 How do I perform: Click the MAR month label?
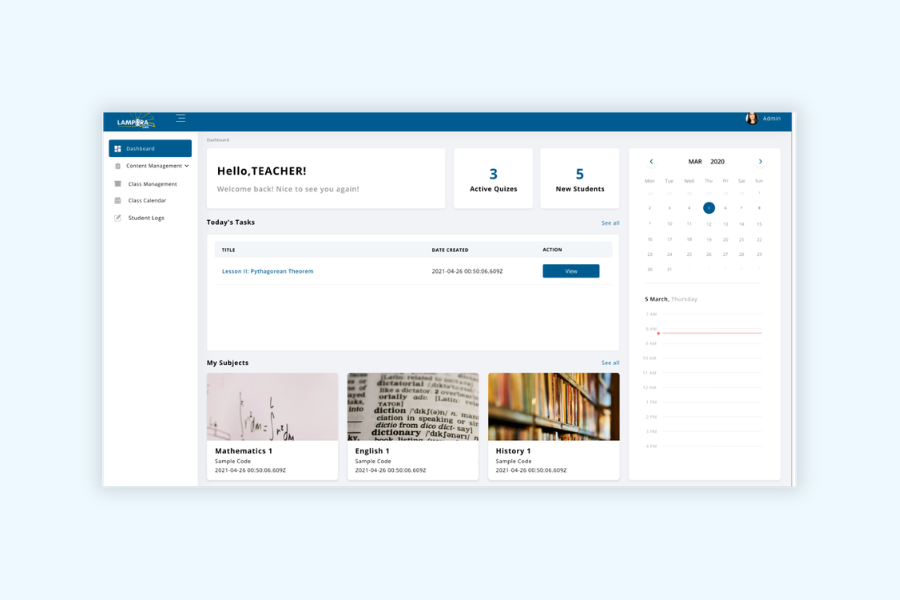pos(695,161)
